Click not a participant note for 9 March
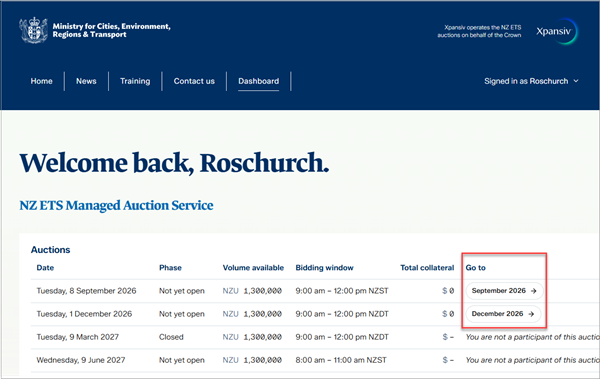600x379 pixels. coord(533,337)
